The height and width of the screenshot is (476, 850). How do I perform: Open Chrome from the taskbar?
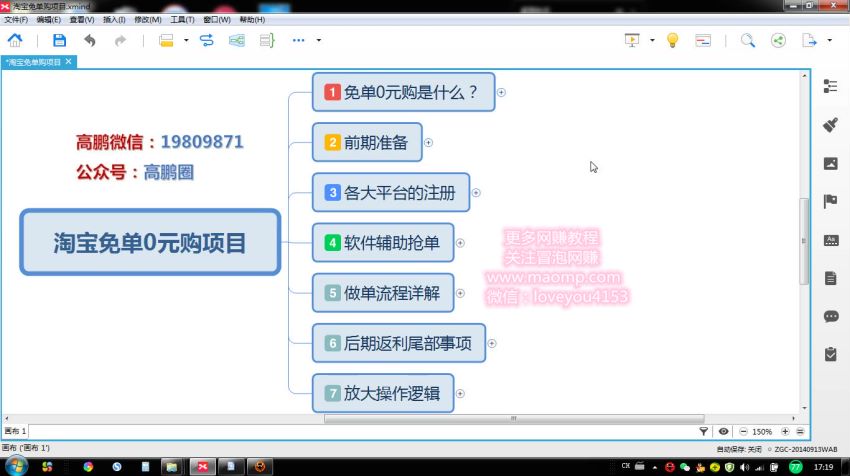(x=88, y=467)
